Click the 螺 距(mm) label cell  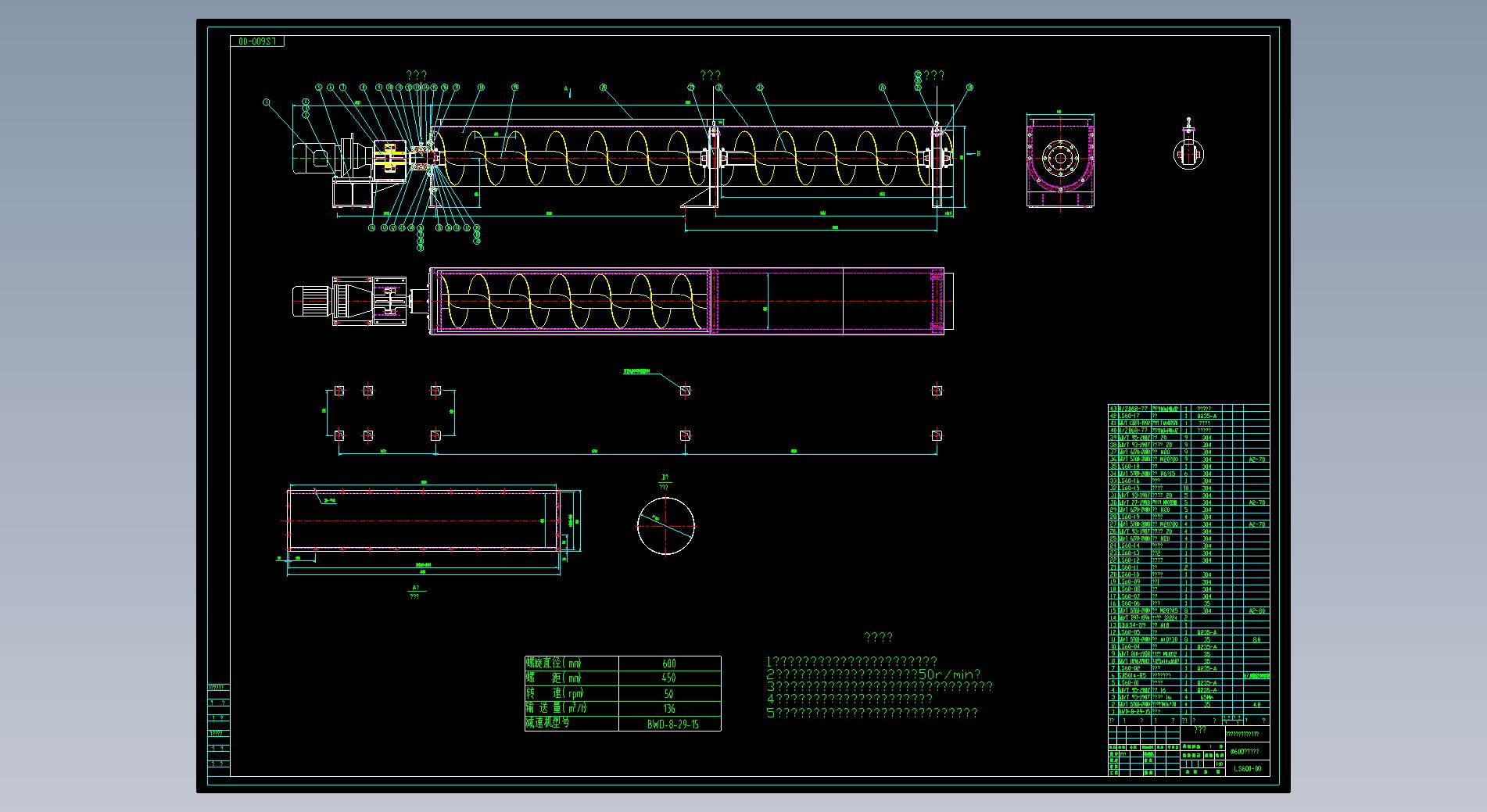pos(572,678)
